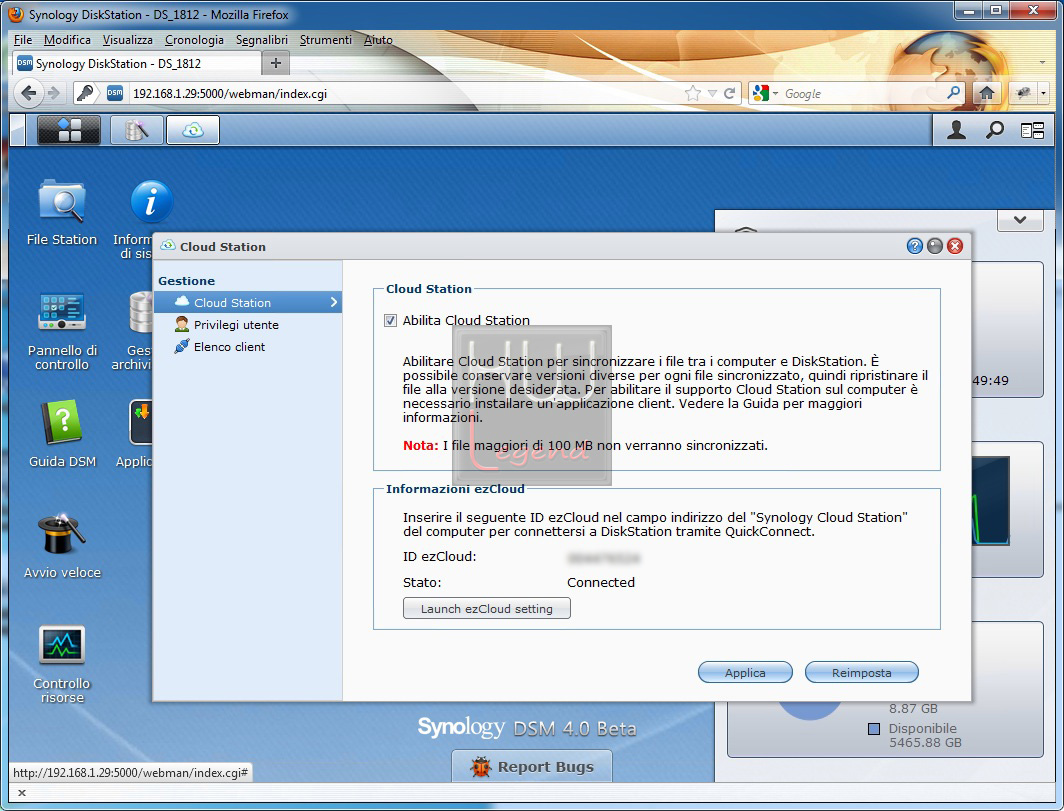
Task: Click the Google search field
Action: [x=863, y=93]
